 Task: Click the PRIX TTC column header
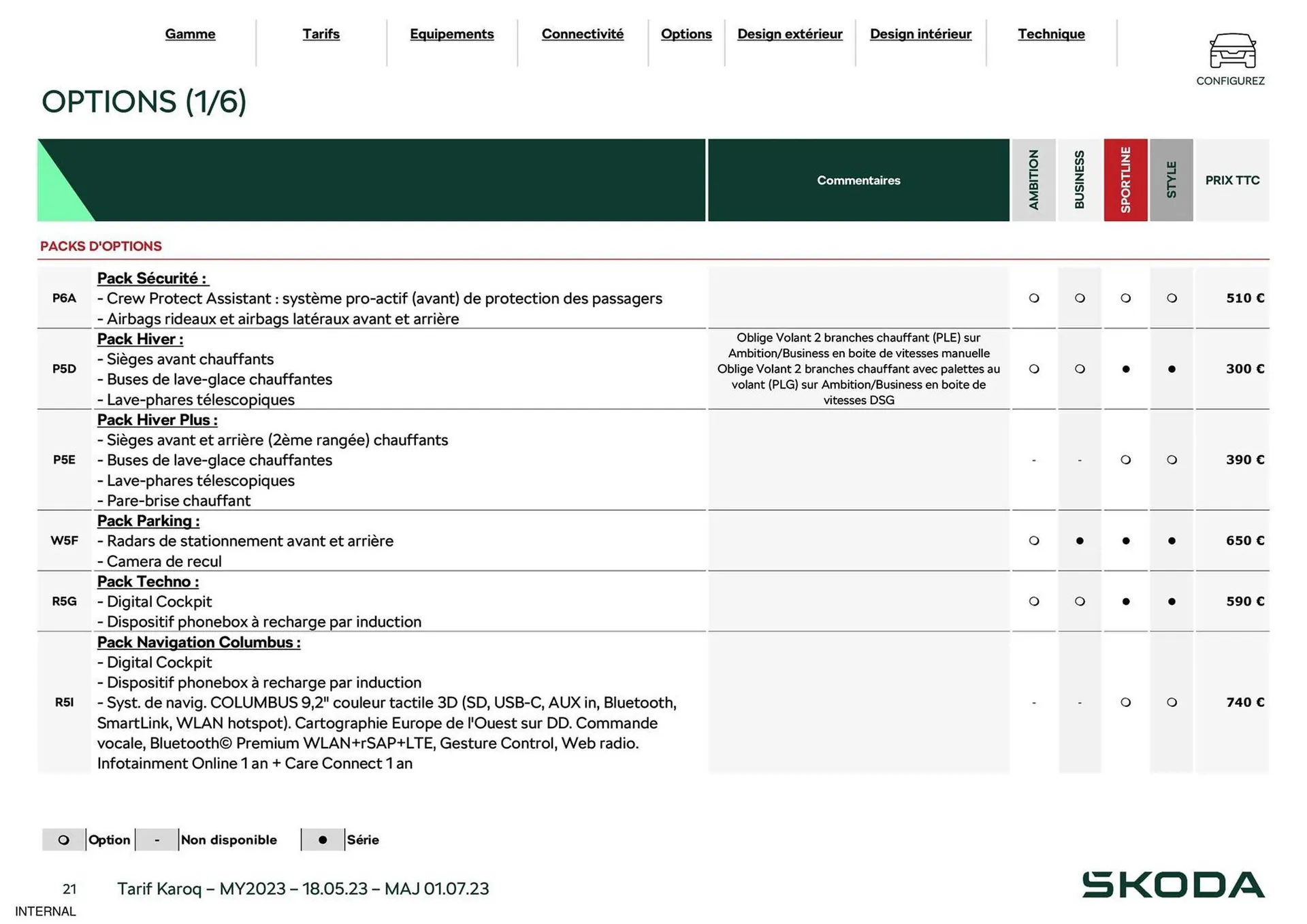pyautogui.click(x=1232, y=180)
